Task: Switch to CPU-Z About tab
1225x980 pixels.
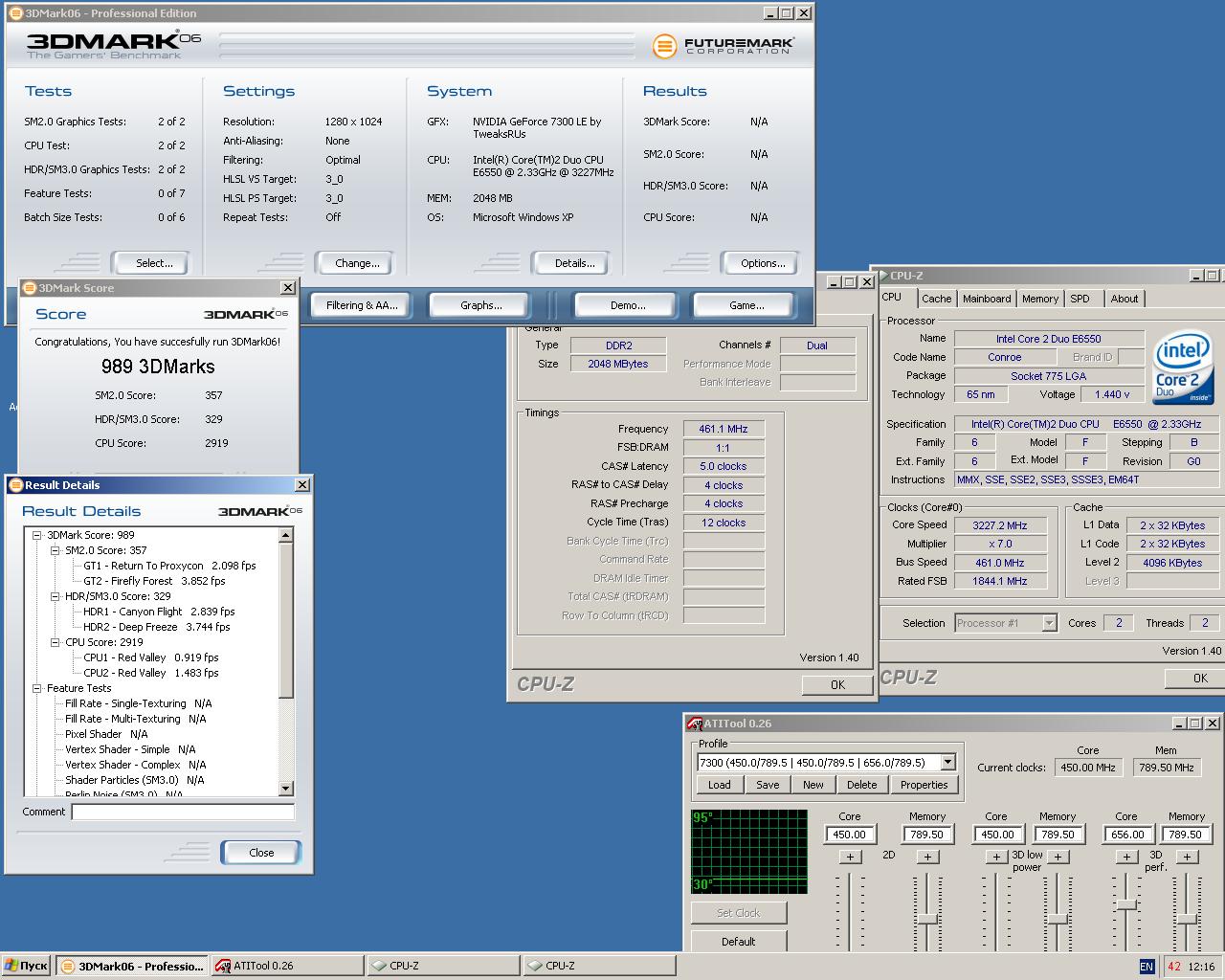Action: coord(1125,299)
